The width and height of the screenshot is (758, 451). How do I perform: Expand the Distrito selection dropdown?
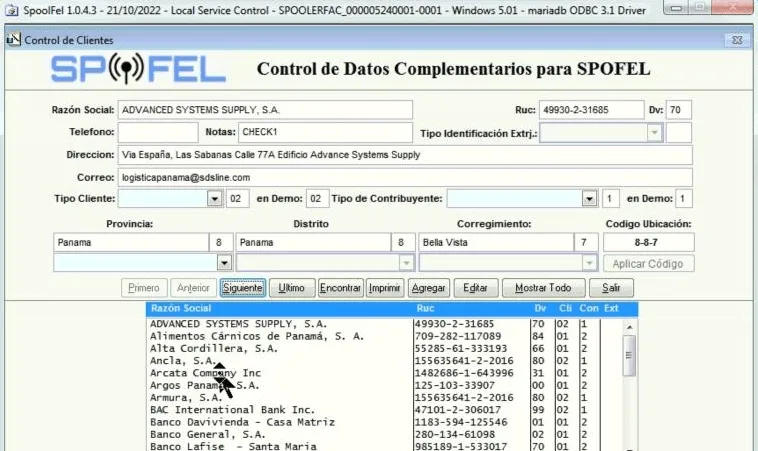click(407, 263)
